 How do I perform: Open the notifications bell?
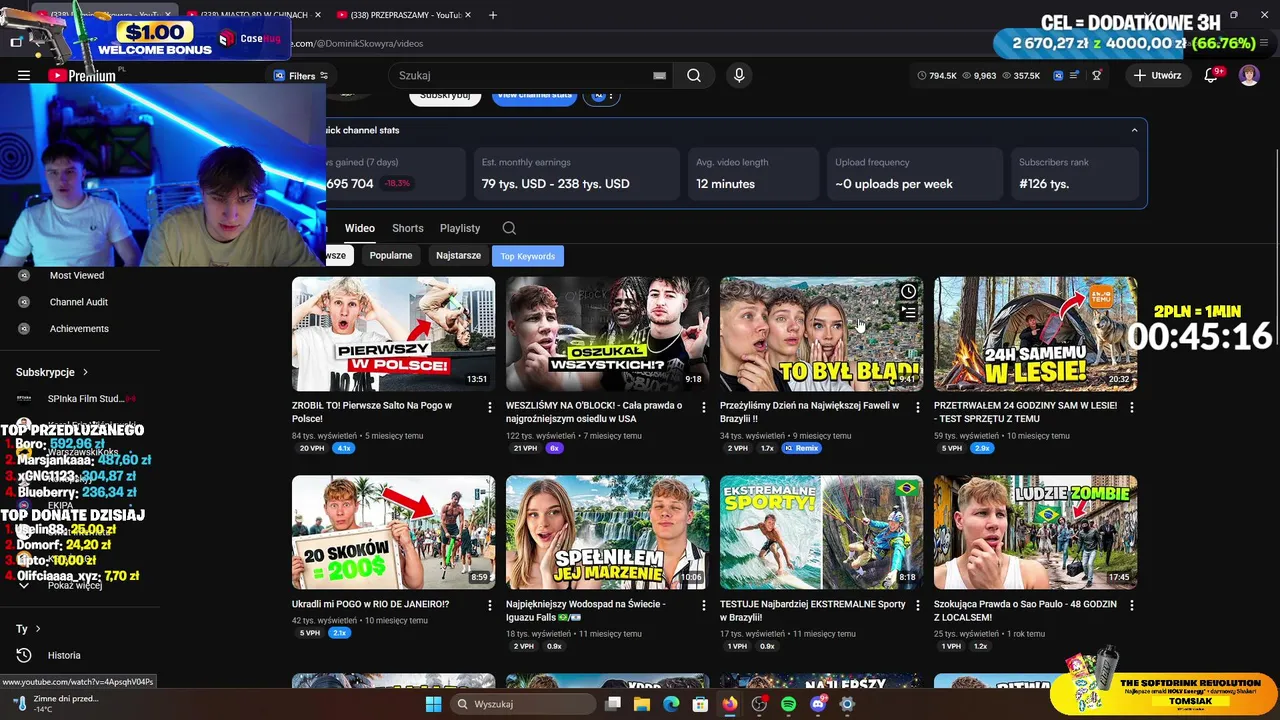[x=1211, y=75]
